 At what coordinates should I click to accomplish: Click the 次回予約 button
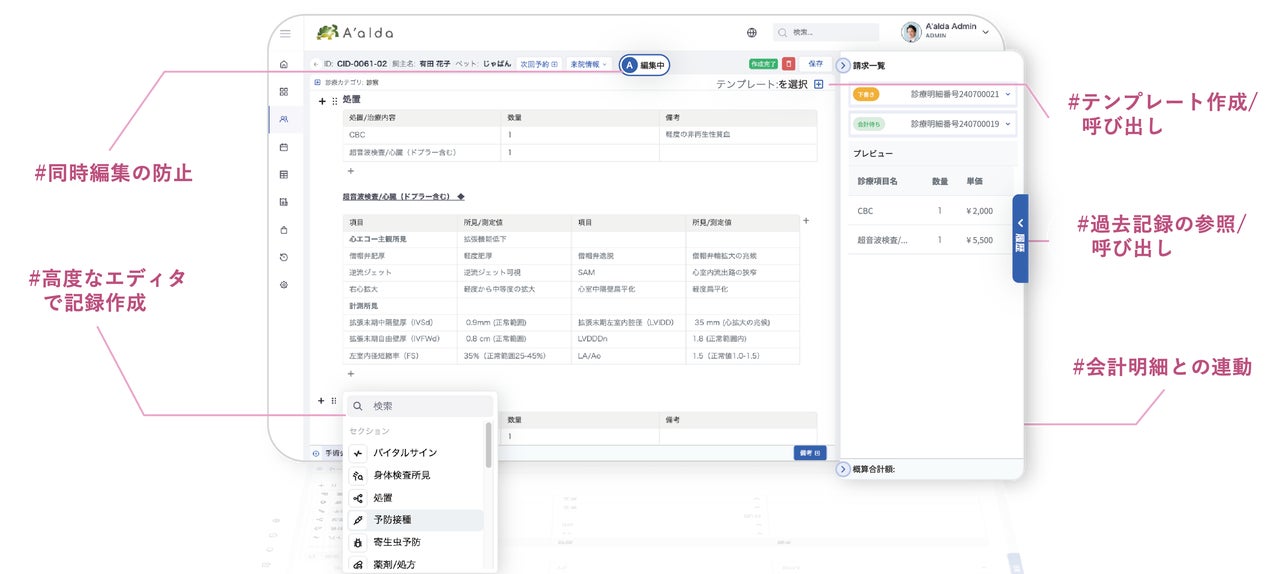(539, 64)
